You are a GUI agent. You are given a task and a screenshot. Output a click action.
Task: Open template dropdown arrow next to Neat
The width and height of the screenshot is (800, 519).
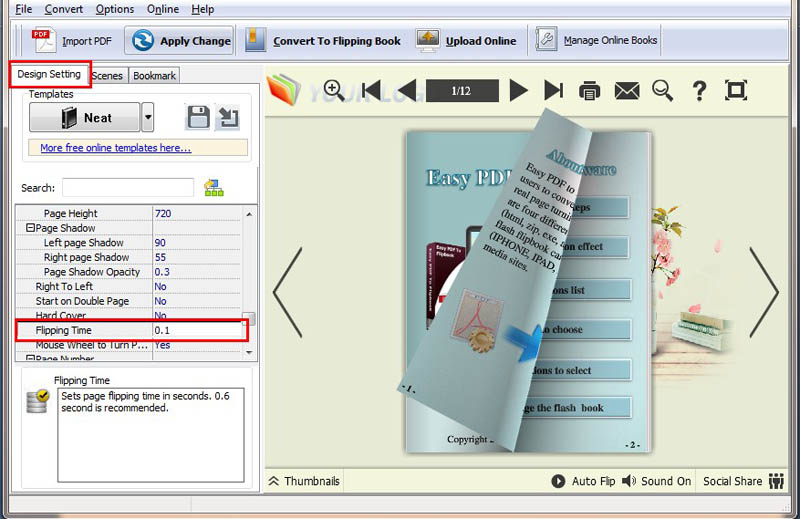(147, 117)
